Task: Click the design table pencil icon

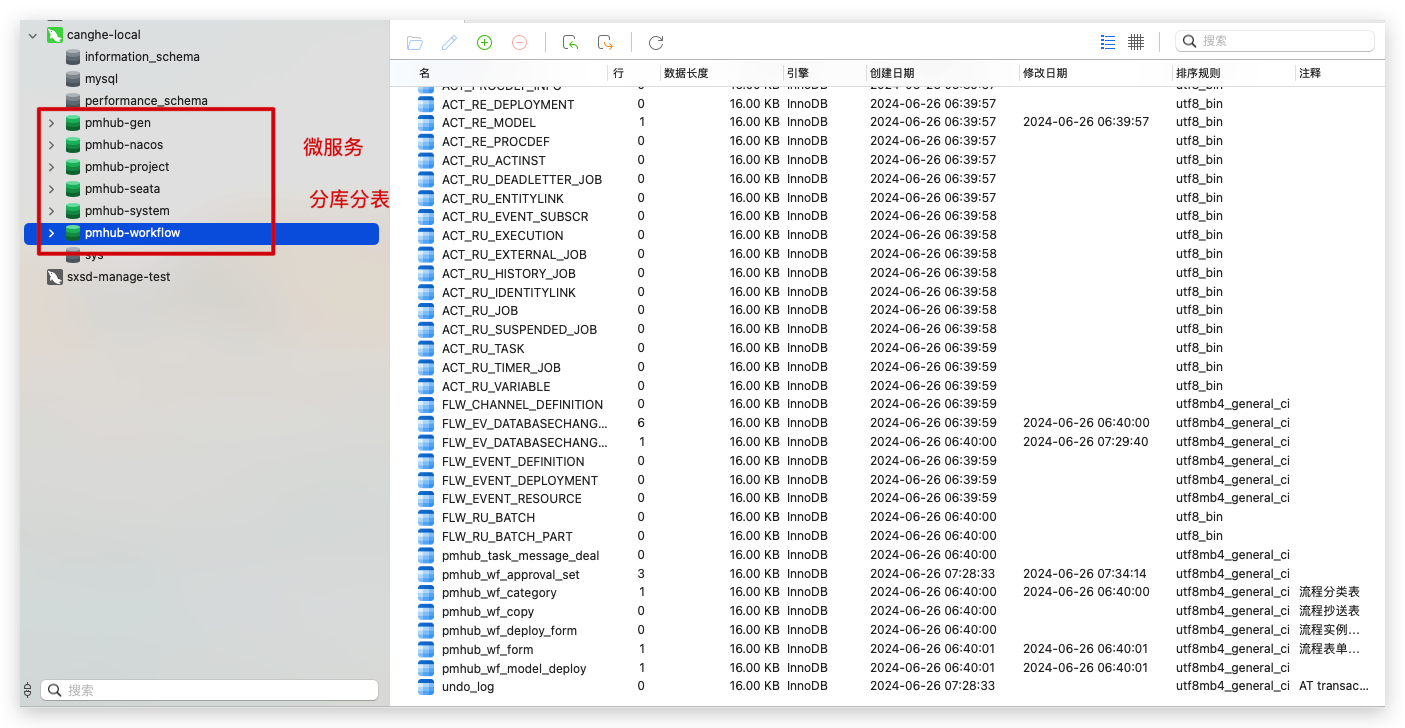Action: 450,42
